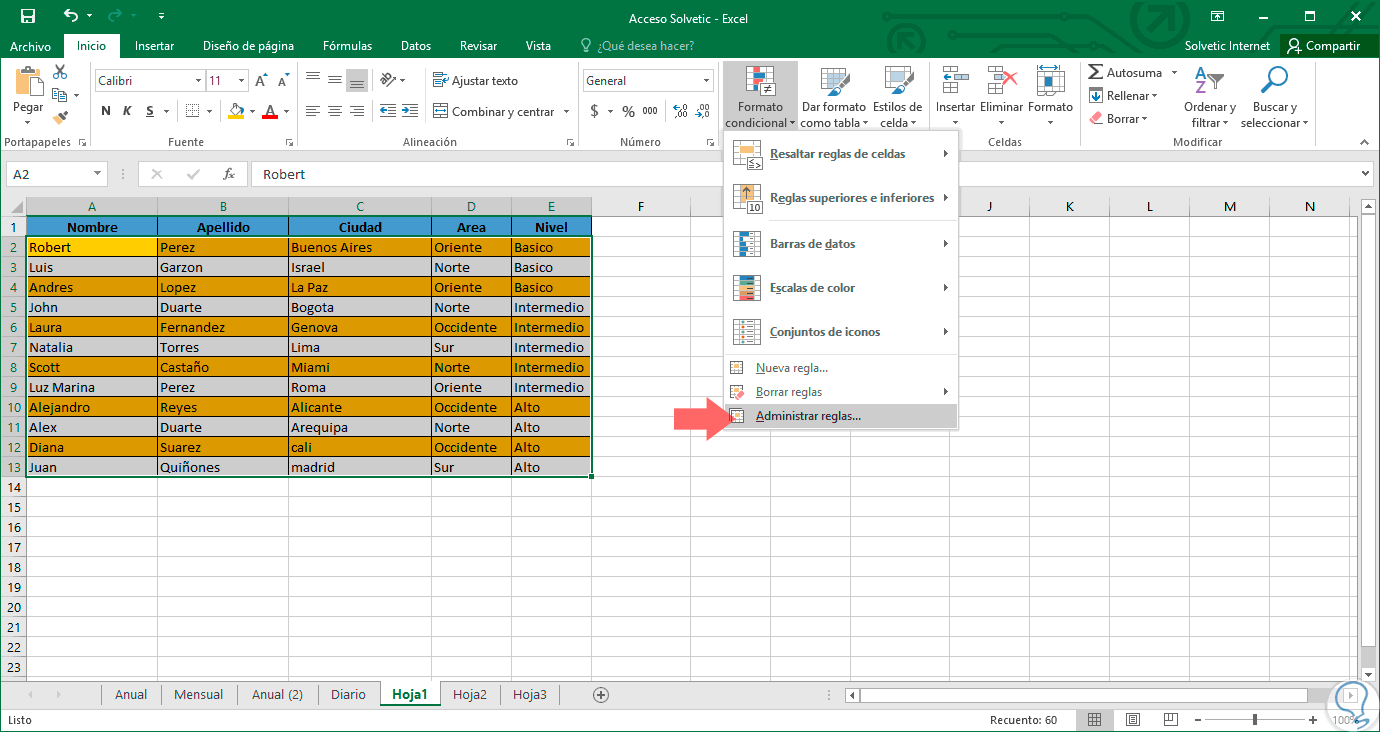Switch to the Fórmulas ribbon tab
Image resolution: width=1380 pixels, height=732 pixels.
coord(347,46)
